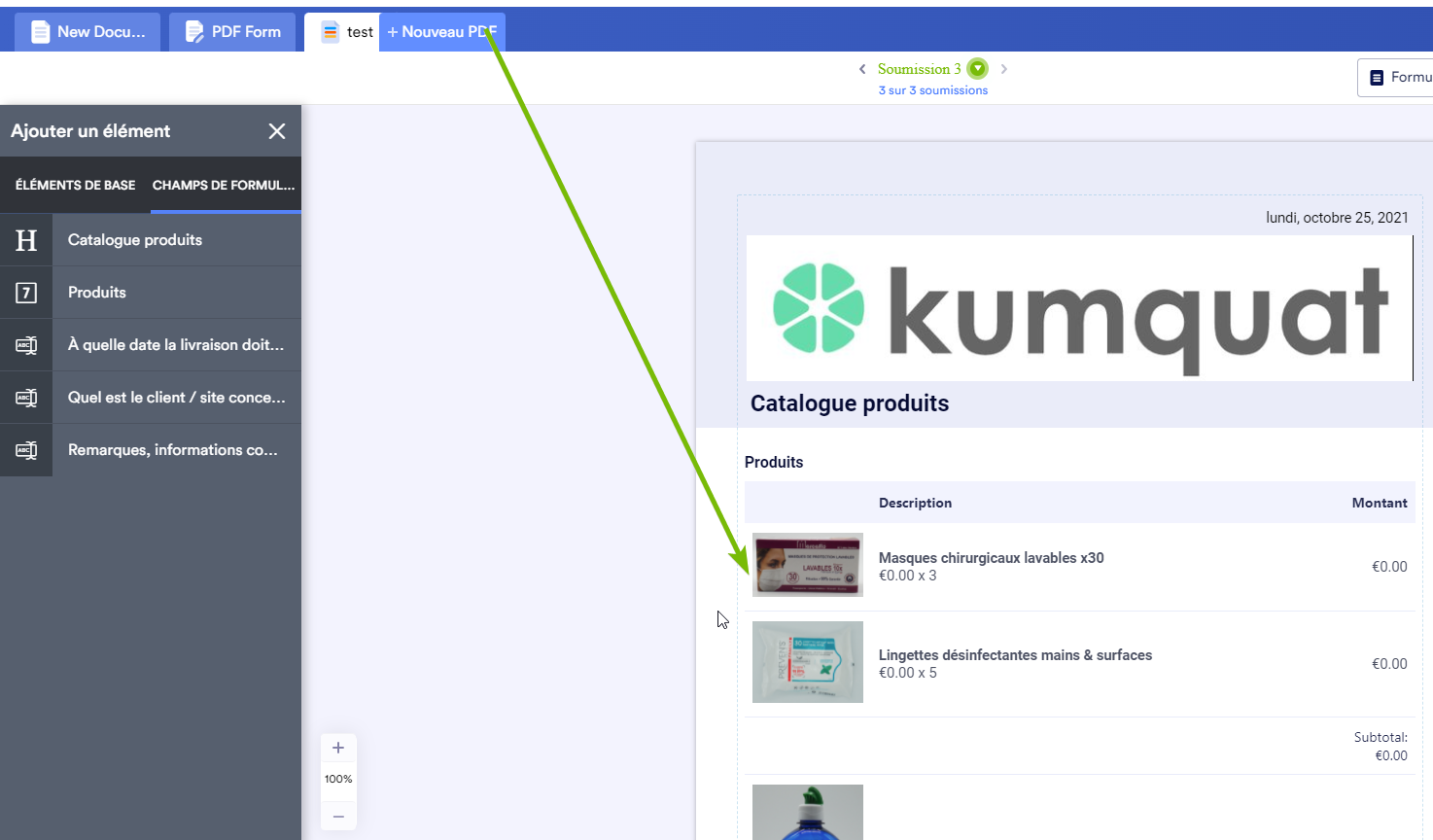Click the Formulaire button at top right
The height and width of the screenshot is (840, 1433).
1398,78
